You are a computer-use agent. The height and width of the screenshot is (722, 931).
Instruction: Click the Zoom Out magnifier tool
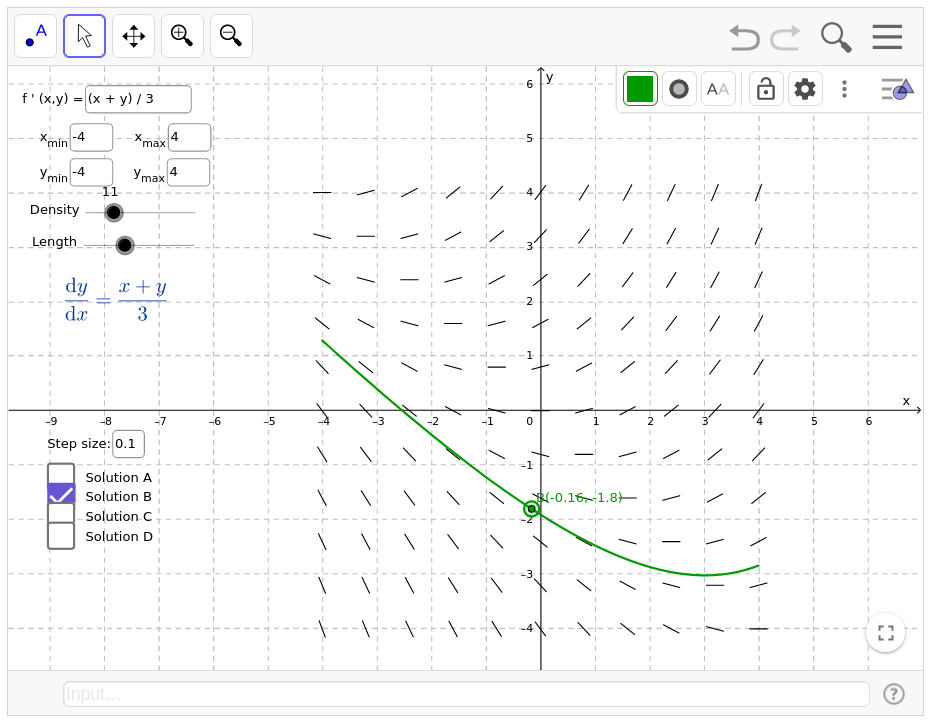[231, 36]
